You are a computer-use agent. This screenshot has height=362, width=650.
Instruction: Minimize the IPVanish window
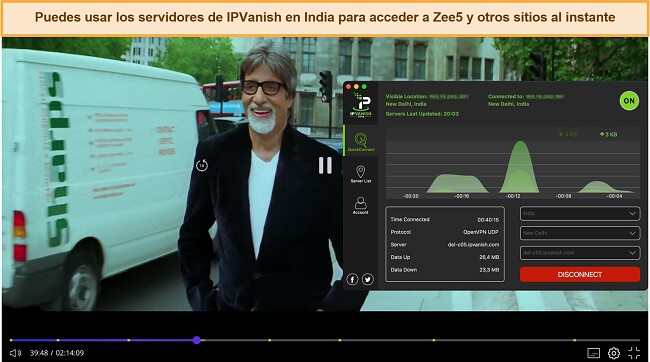coord(356,87)
